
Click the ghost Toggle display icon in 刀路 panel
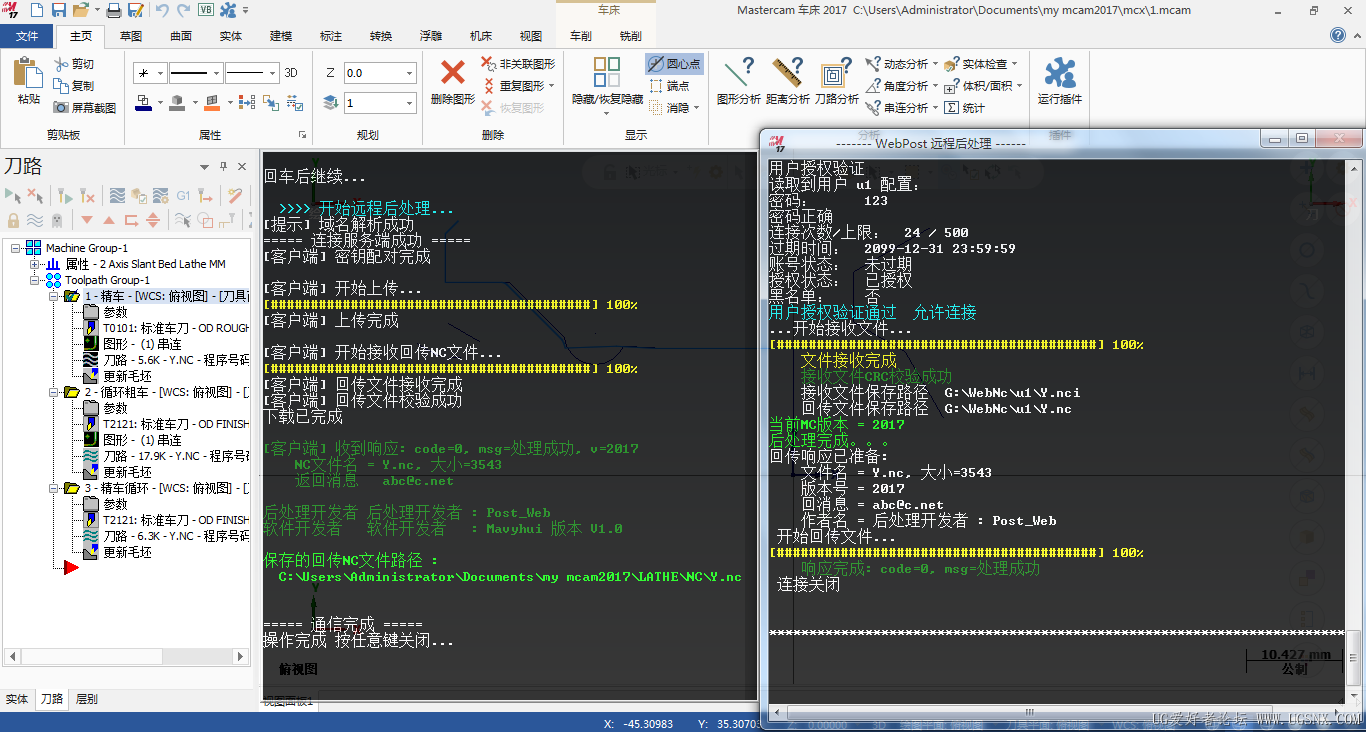57,220
